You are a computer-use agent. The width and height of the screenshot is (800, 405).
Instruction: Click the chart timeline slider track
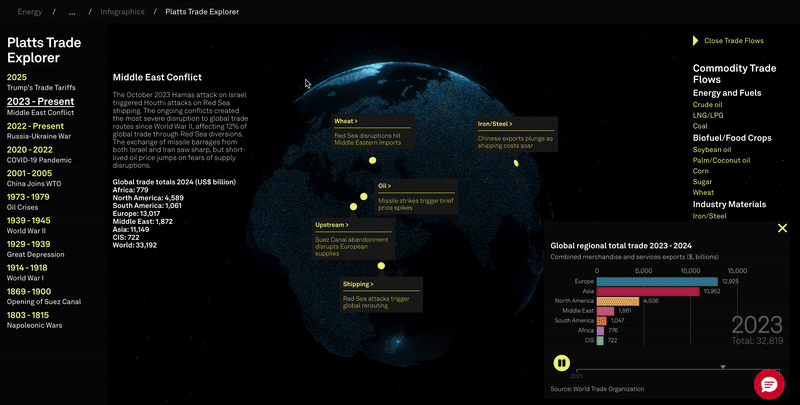pos(678,370)
